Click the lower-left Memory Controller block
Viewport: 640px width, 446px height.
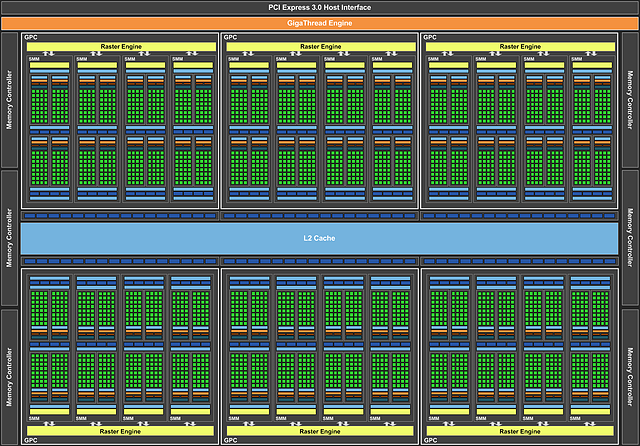9,377
